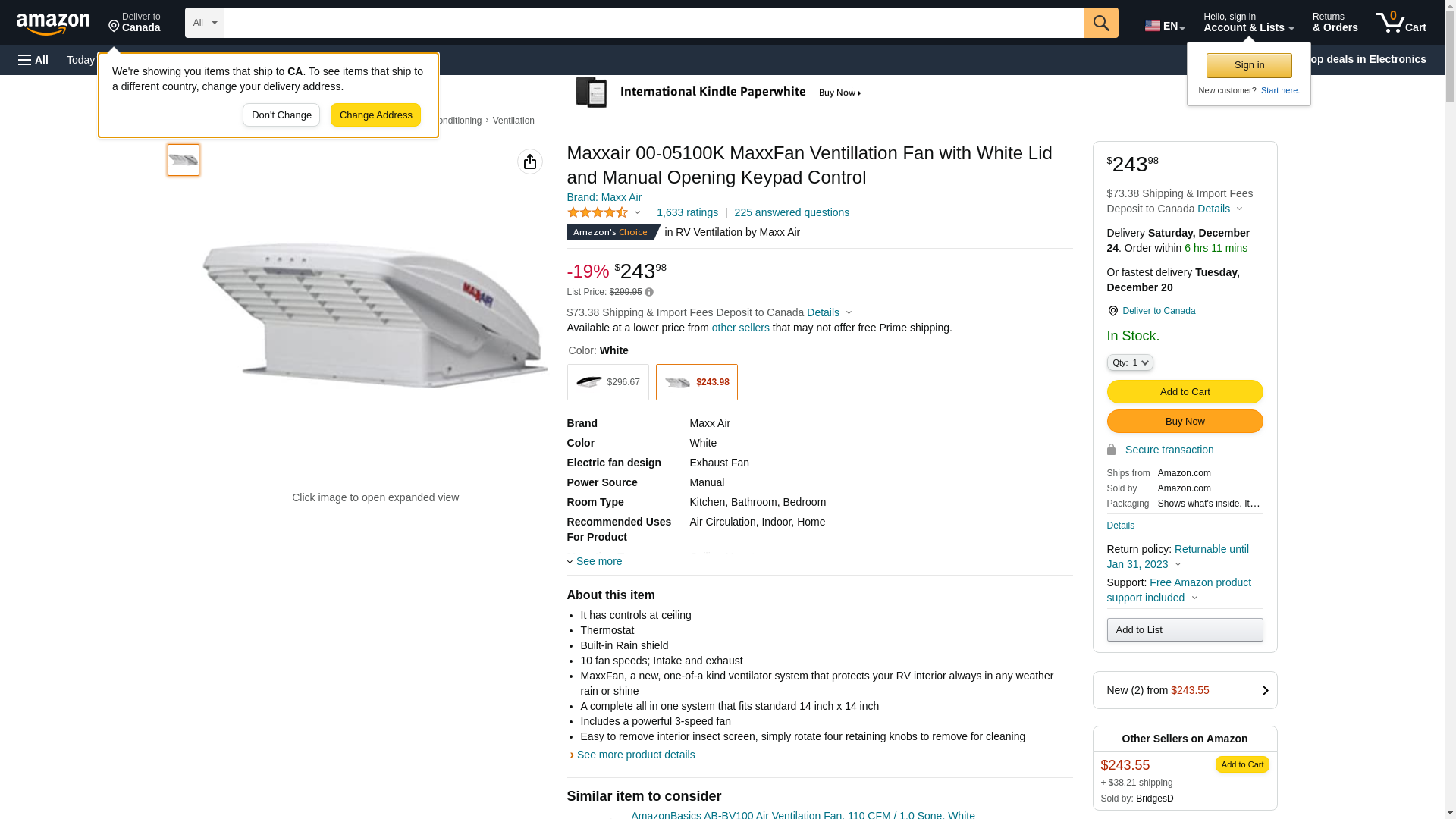Open the Qty quantity dropdown
This screenshot has height=819, width=1456.
[1129, 363]
